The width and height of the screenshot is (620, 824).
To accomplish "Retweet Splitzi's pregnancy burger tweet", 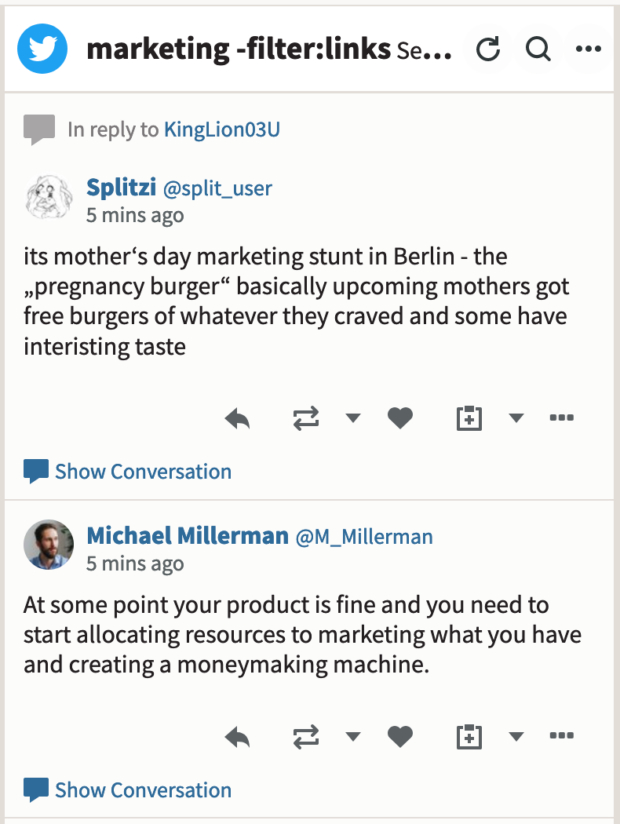I will point(304,419).
